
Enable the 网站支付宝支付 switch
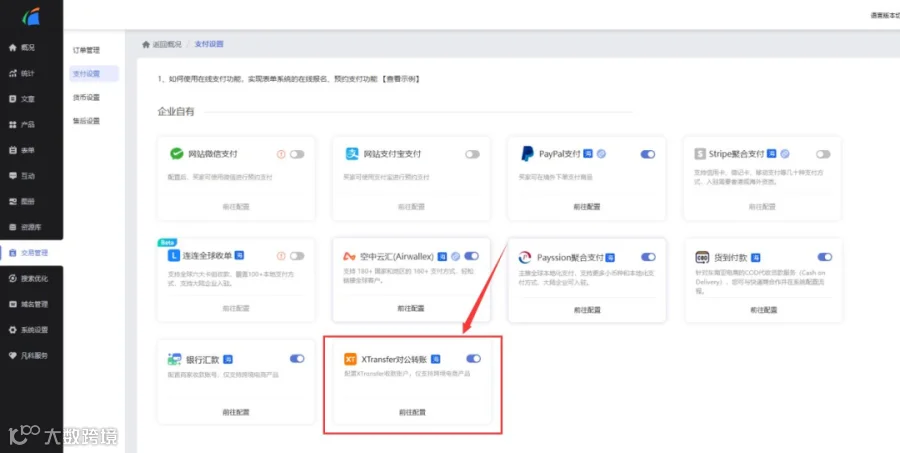[472, 154]
